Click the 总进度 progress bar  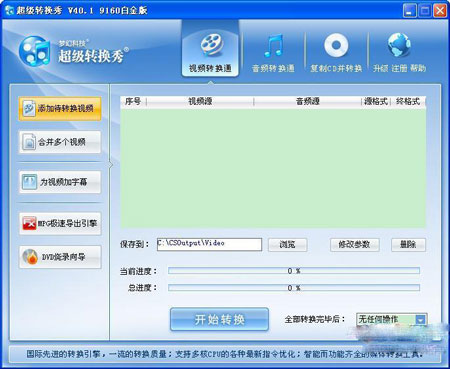(x=294, y=288)
